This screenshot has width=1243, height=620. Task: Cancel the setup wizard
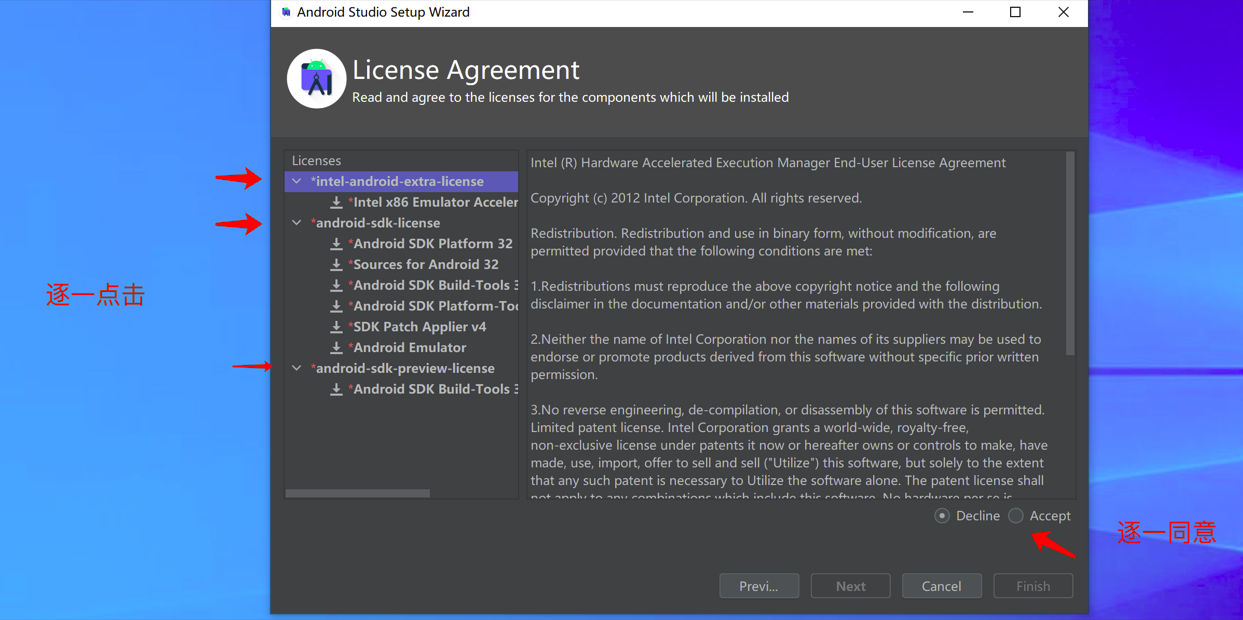click(942, 586)
